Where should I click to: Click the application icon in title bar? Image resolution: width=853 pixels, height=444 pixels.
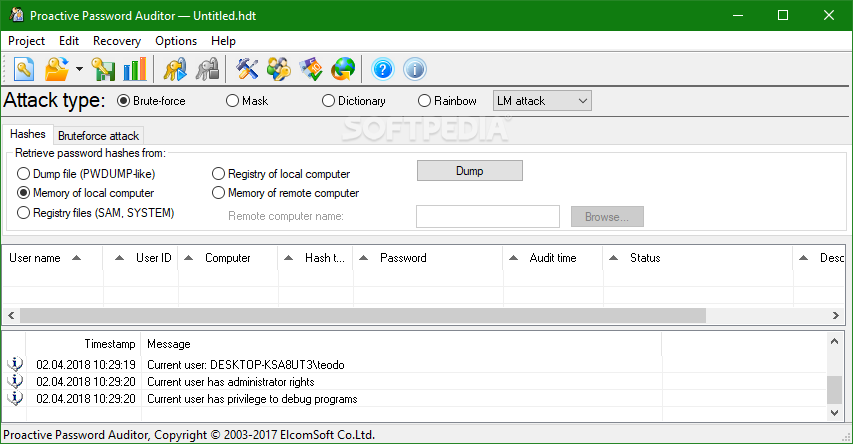coord(16,15)
